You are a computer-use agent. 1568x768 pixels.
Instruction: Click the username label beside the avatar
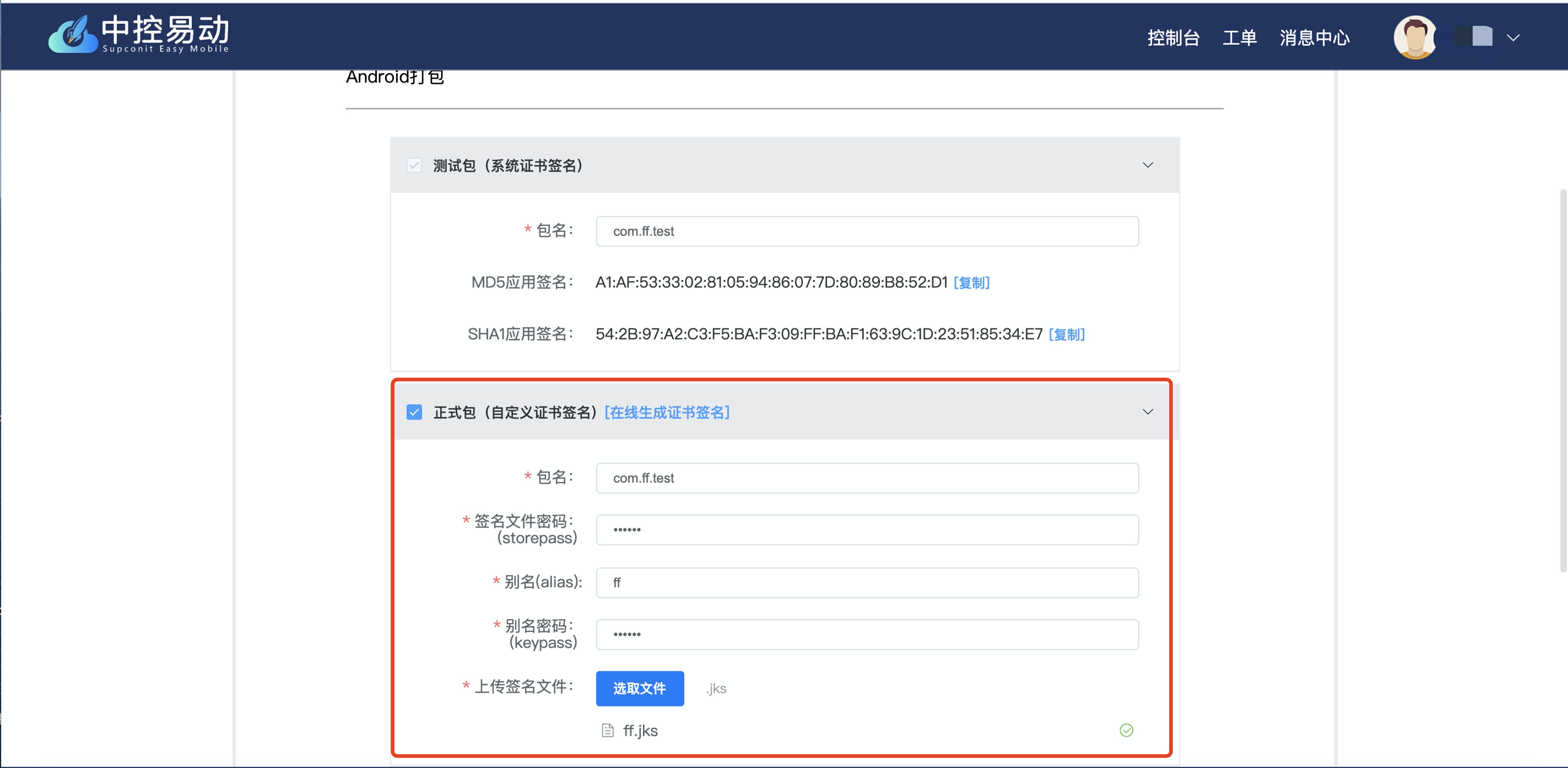[1473, 36]
